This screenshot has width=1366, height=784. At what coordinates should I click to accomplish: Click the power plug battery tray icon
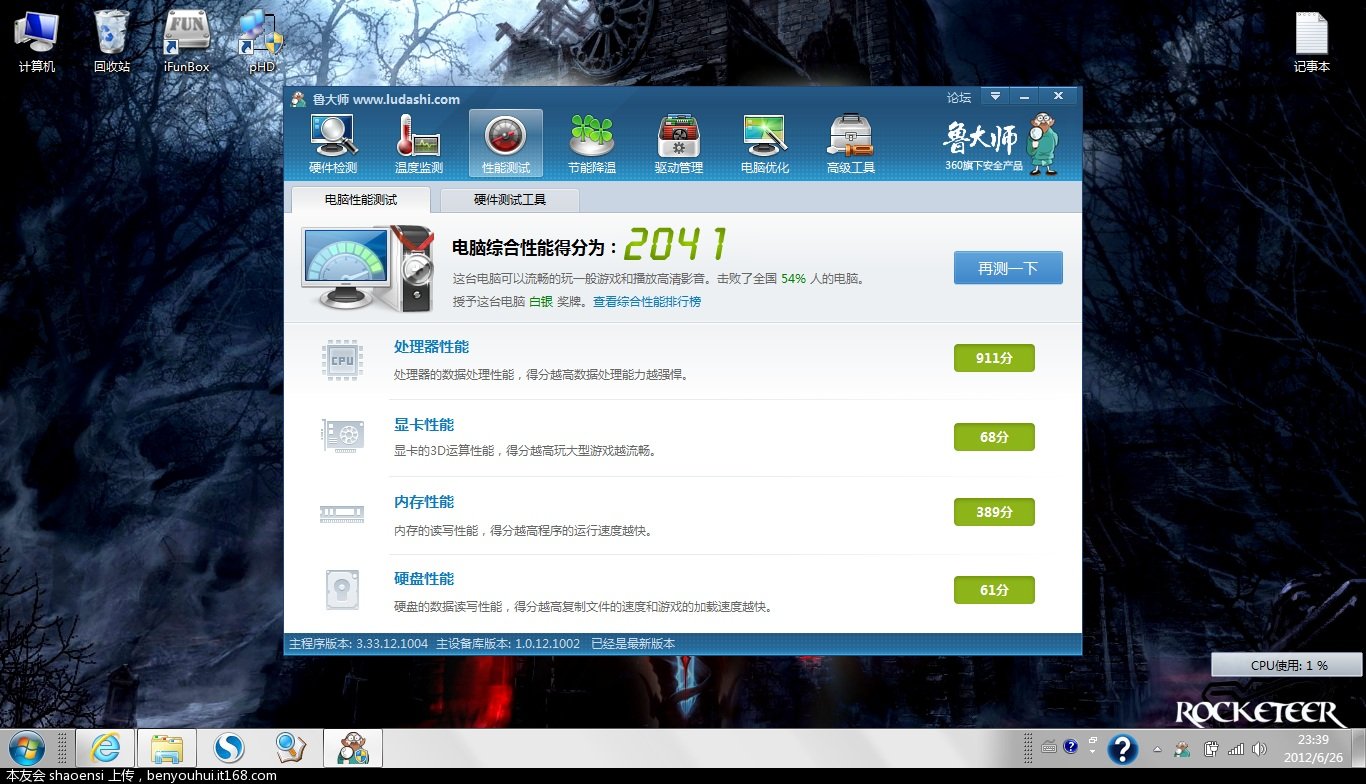point(1210,748)
